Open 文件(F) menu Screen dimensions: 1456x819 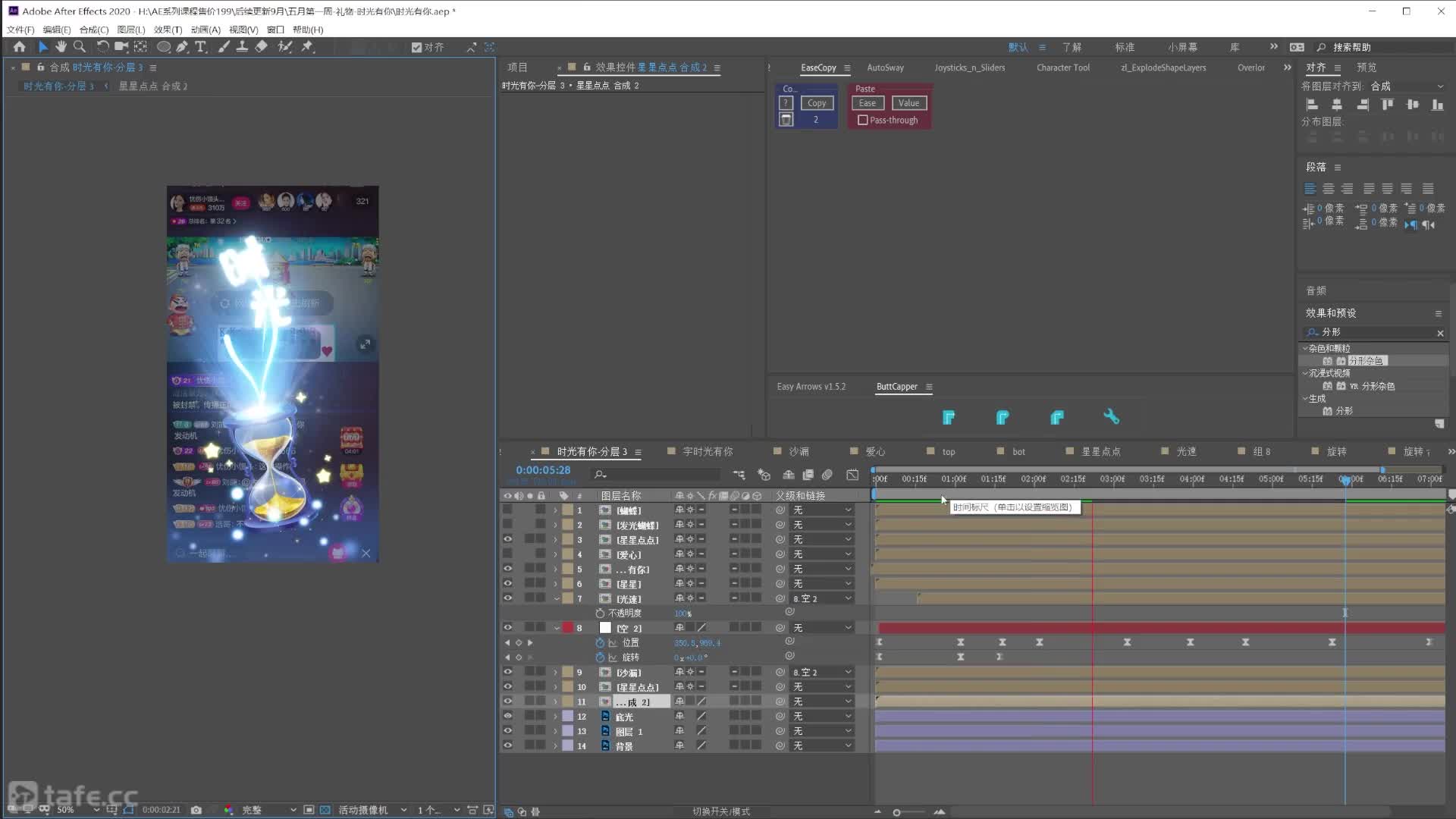[20, 30]
